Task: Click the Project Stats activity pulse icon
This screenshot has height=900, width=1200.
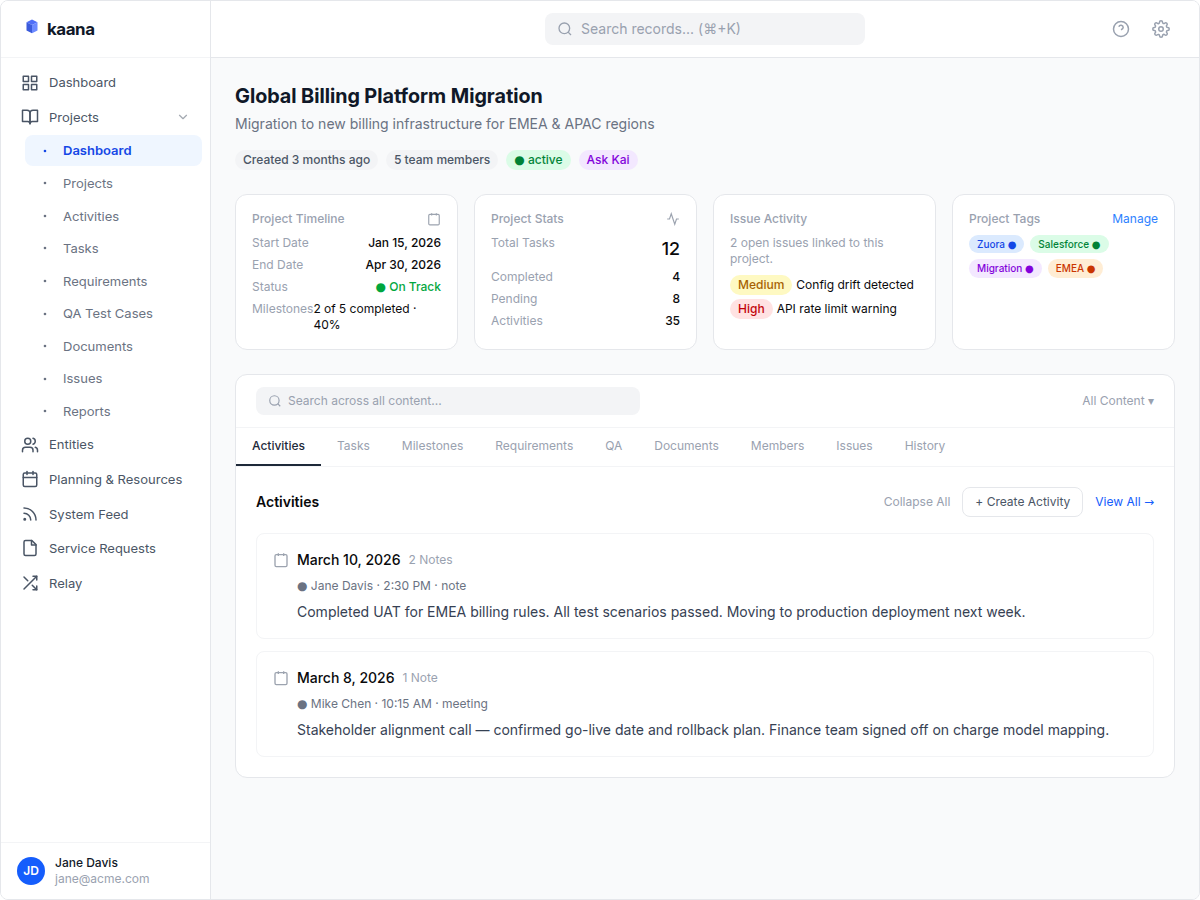Action: (673, 219)
